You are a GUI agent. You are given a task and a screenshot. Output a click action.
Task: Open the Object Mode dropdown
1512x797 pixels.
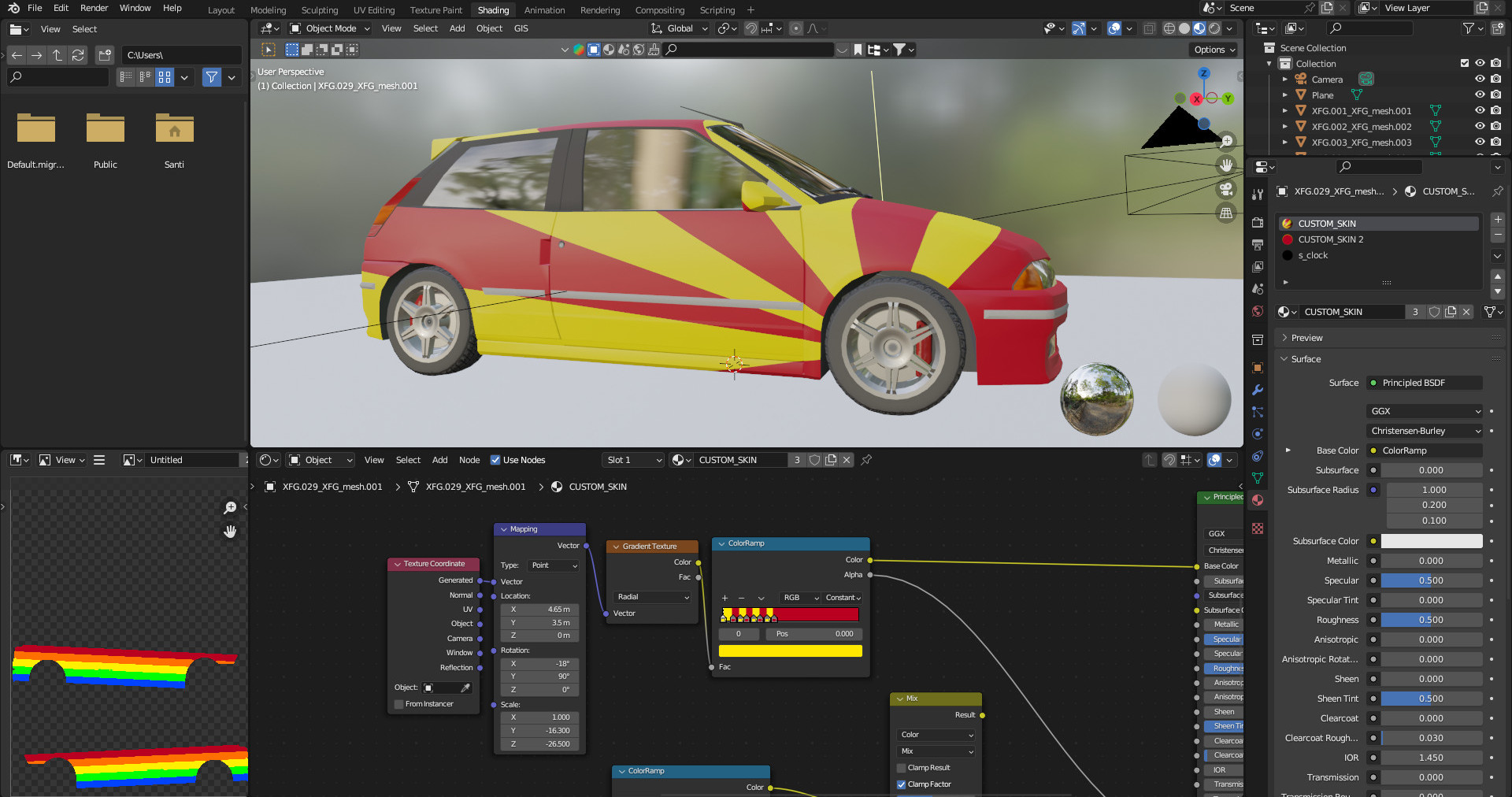point(330,28)
